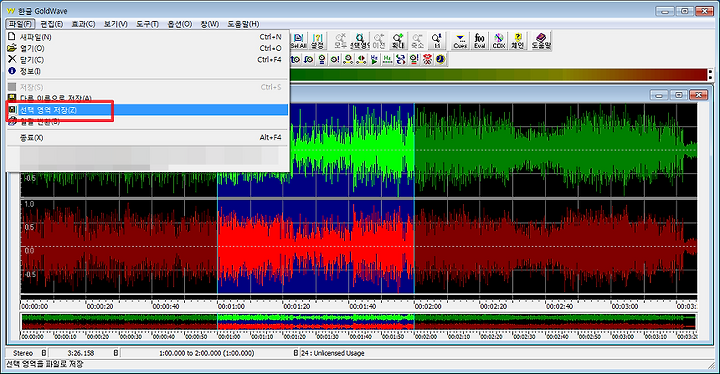
Task: Click the 00:02:00 timeline marker
Action: pos(428,306)
